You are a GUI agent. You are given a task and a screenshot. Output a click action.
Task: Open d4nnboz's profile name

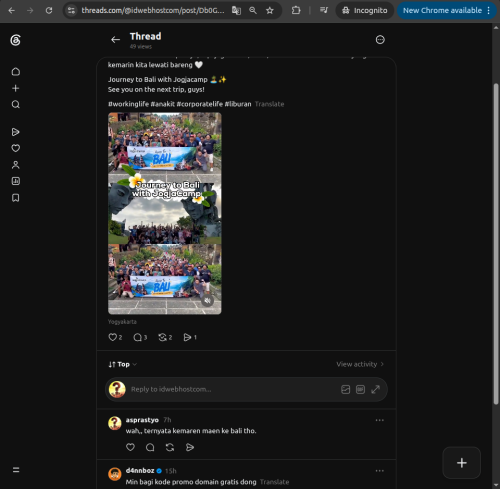point(140,470)
